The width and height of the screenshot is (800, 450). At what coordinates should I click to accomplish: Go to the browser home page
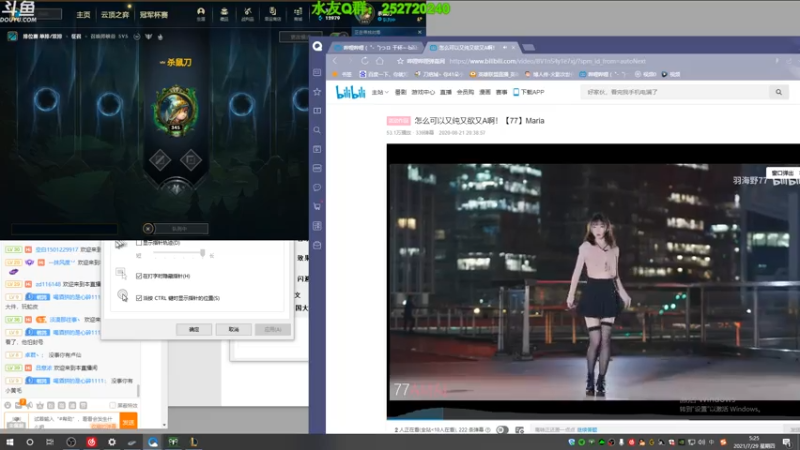click(380, 61)
